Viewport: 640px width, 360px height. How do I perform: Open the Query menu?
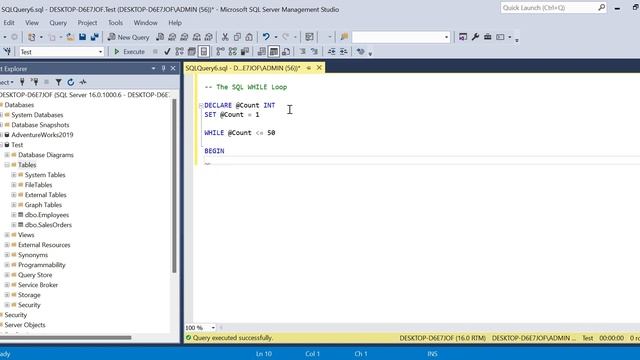pos(58,23)
